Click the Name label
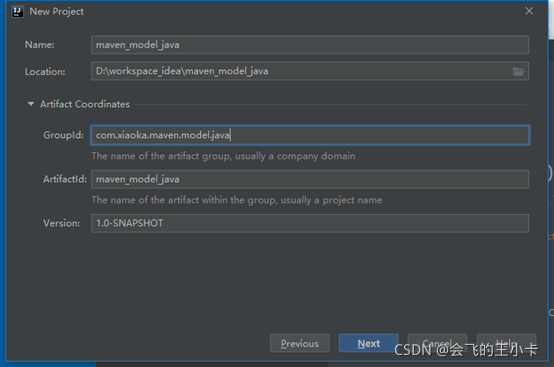 [x=40, y=45]
